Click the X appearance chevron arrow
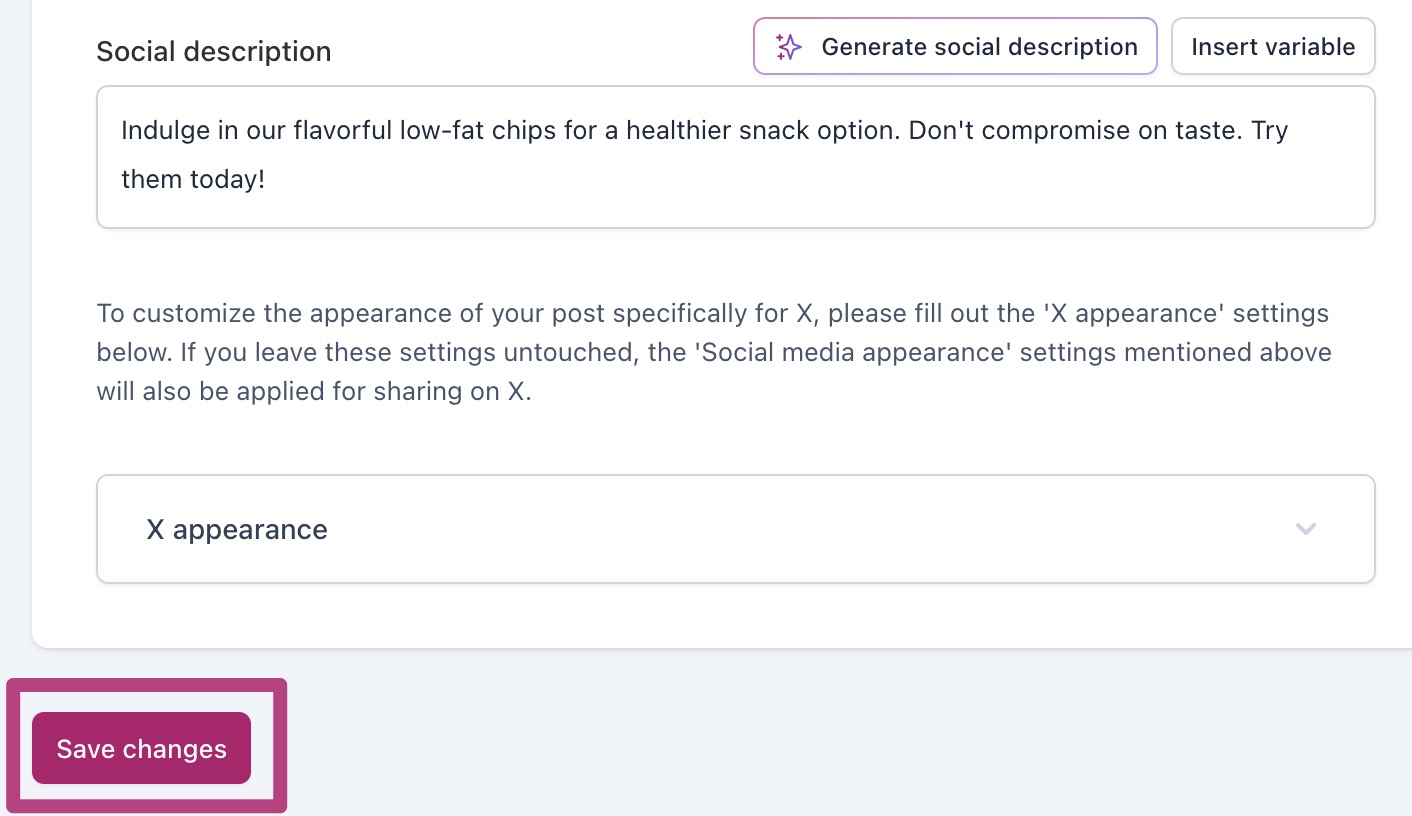 point(1305,529)
